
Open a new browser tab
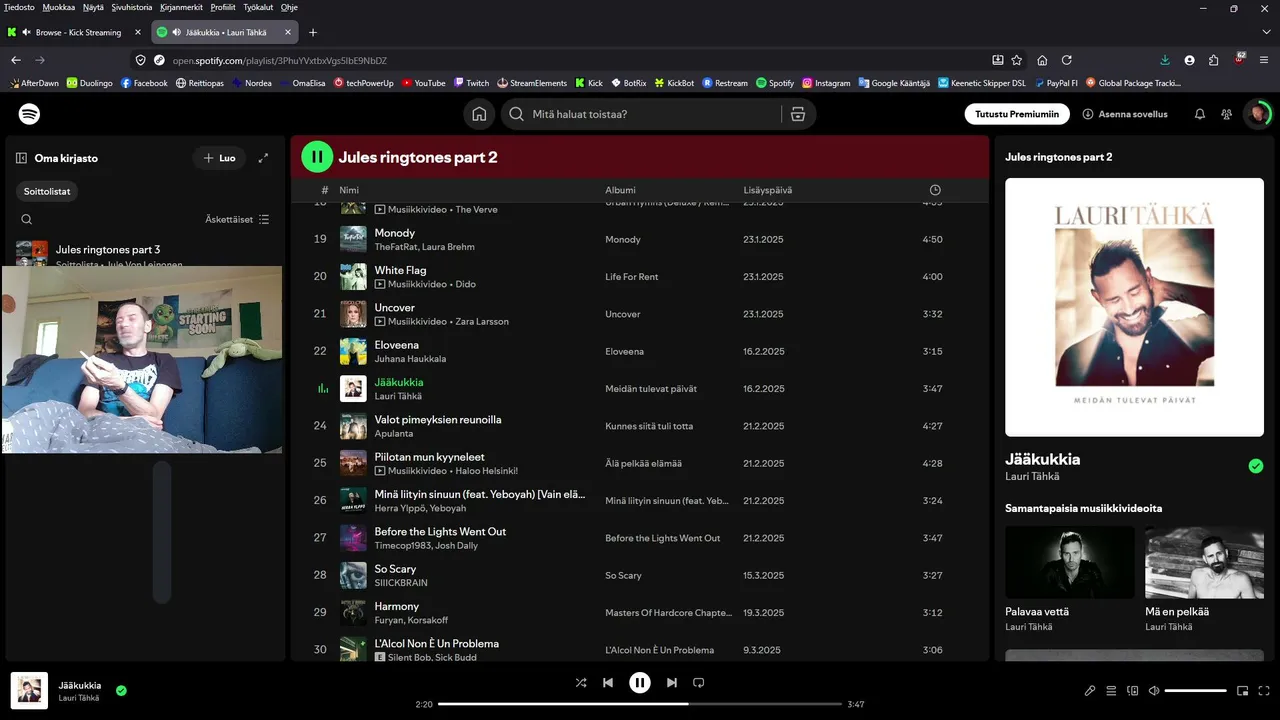[313, 32]
